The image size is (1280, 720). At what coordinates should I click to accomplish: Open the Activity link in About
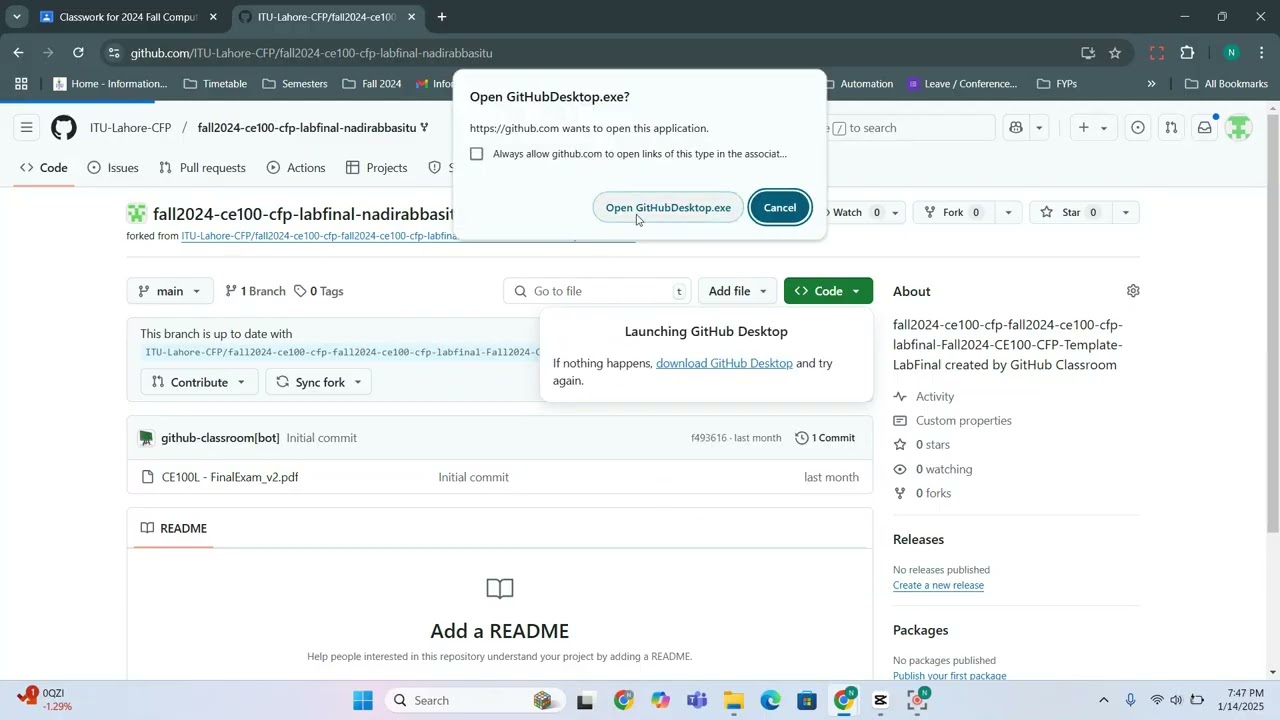pyautogui.click(x=935, y=397)
